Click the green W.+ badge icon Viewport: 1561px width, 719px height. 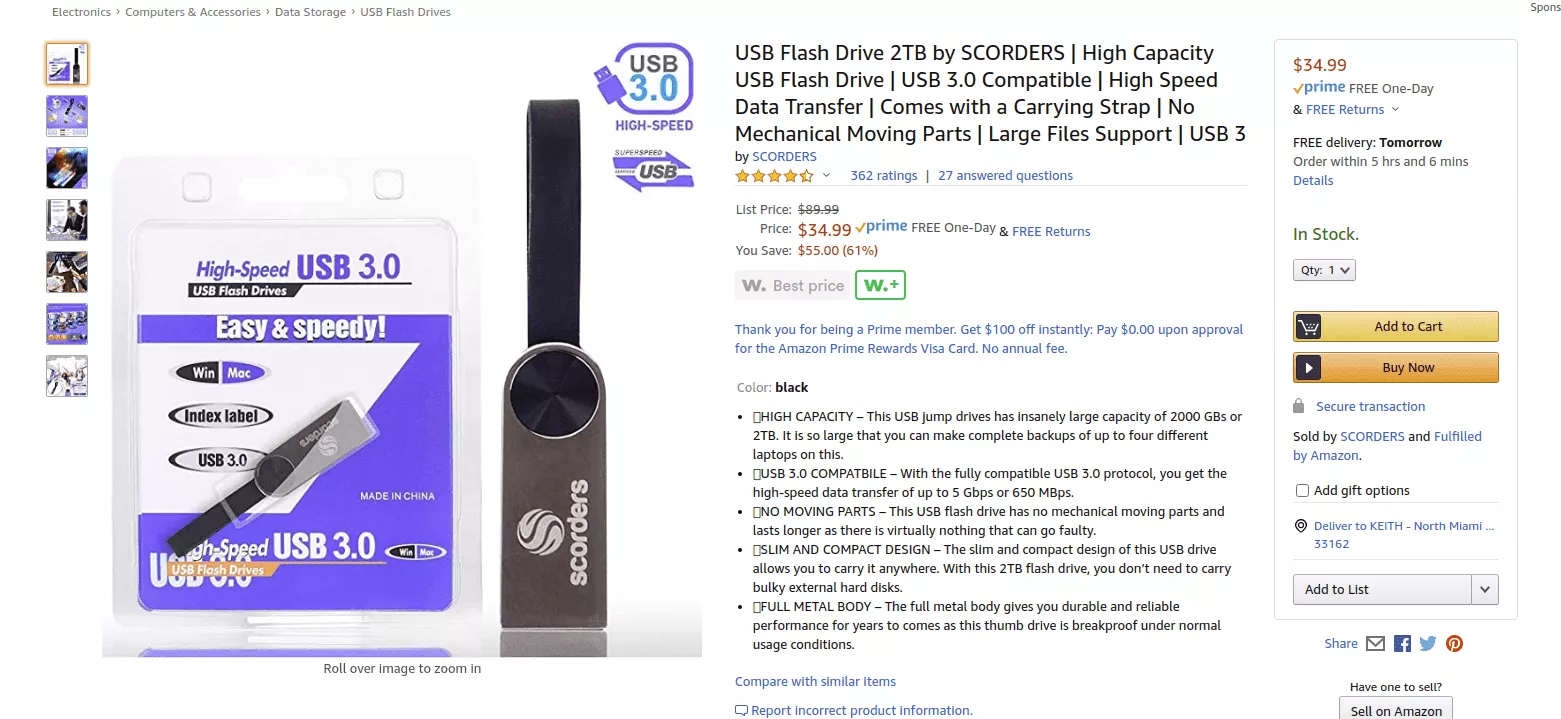880,285
